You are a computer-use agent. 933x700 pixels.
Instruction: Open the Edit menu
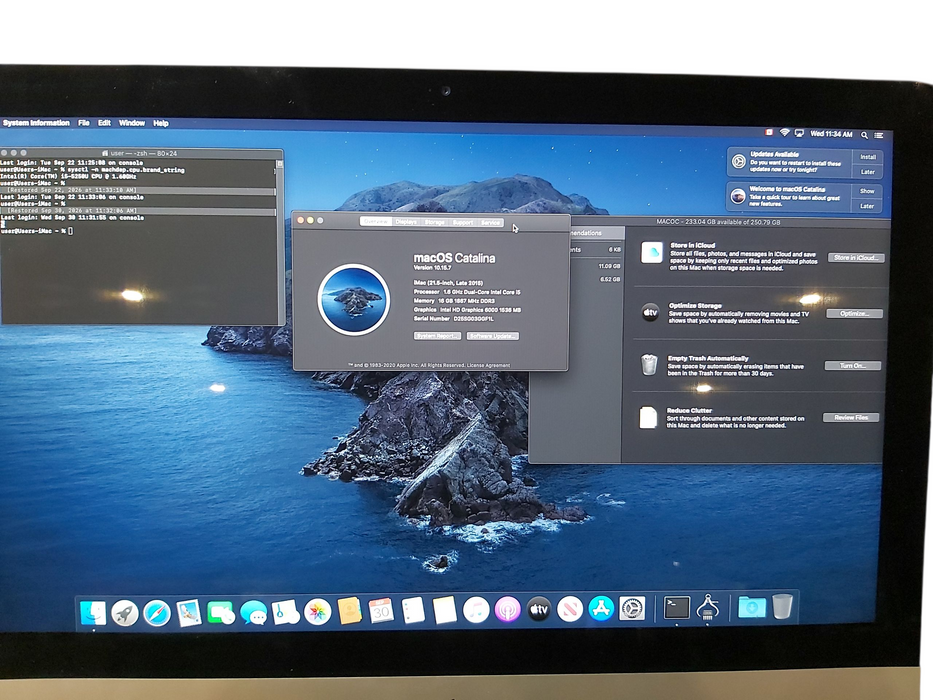click(x=104, y=123)
